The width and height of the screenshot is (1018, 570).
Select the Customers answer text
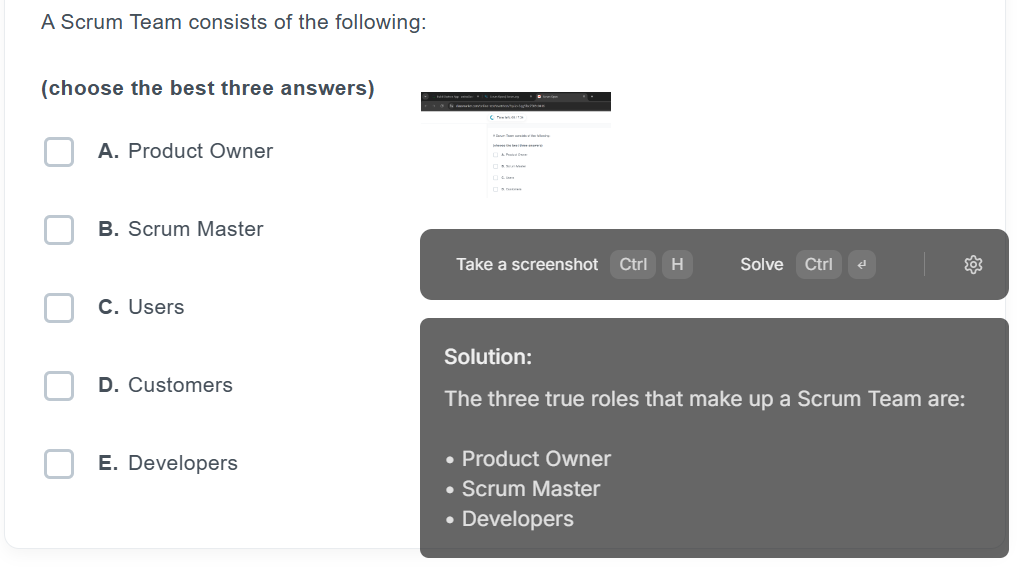click(180, 385)
